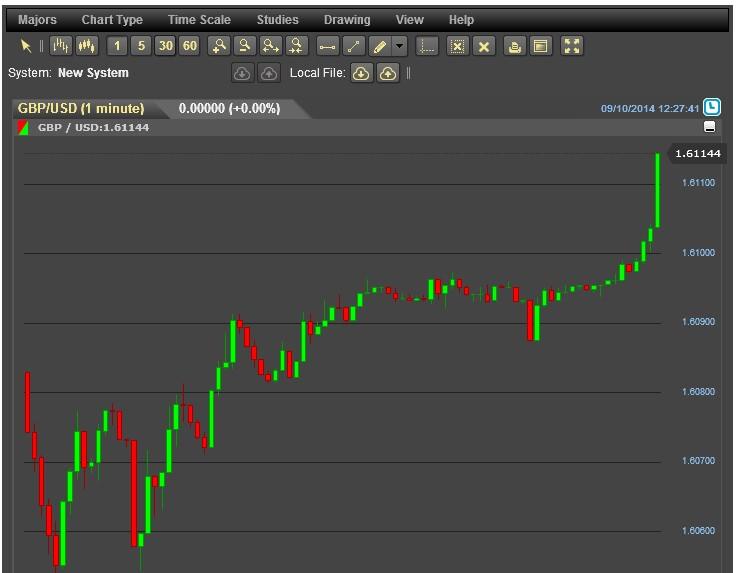The width and height of the screenshot is (737, 573).
Task: Toggle fullscreen with the expand arrows icon
Action: click(x=572, y=47)
